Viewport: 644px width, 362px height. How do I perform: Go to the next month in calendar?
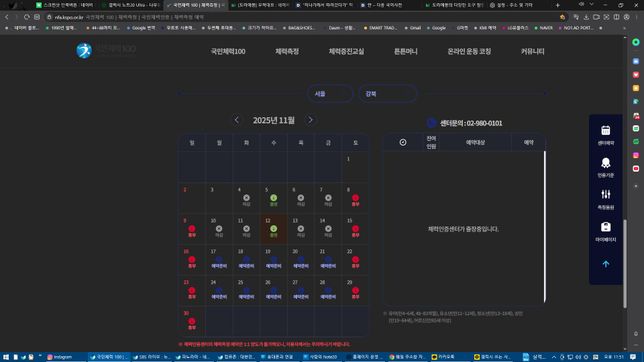(x=310, y=120)
